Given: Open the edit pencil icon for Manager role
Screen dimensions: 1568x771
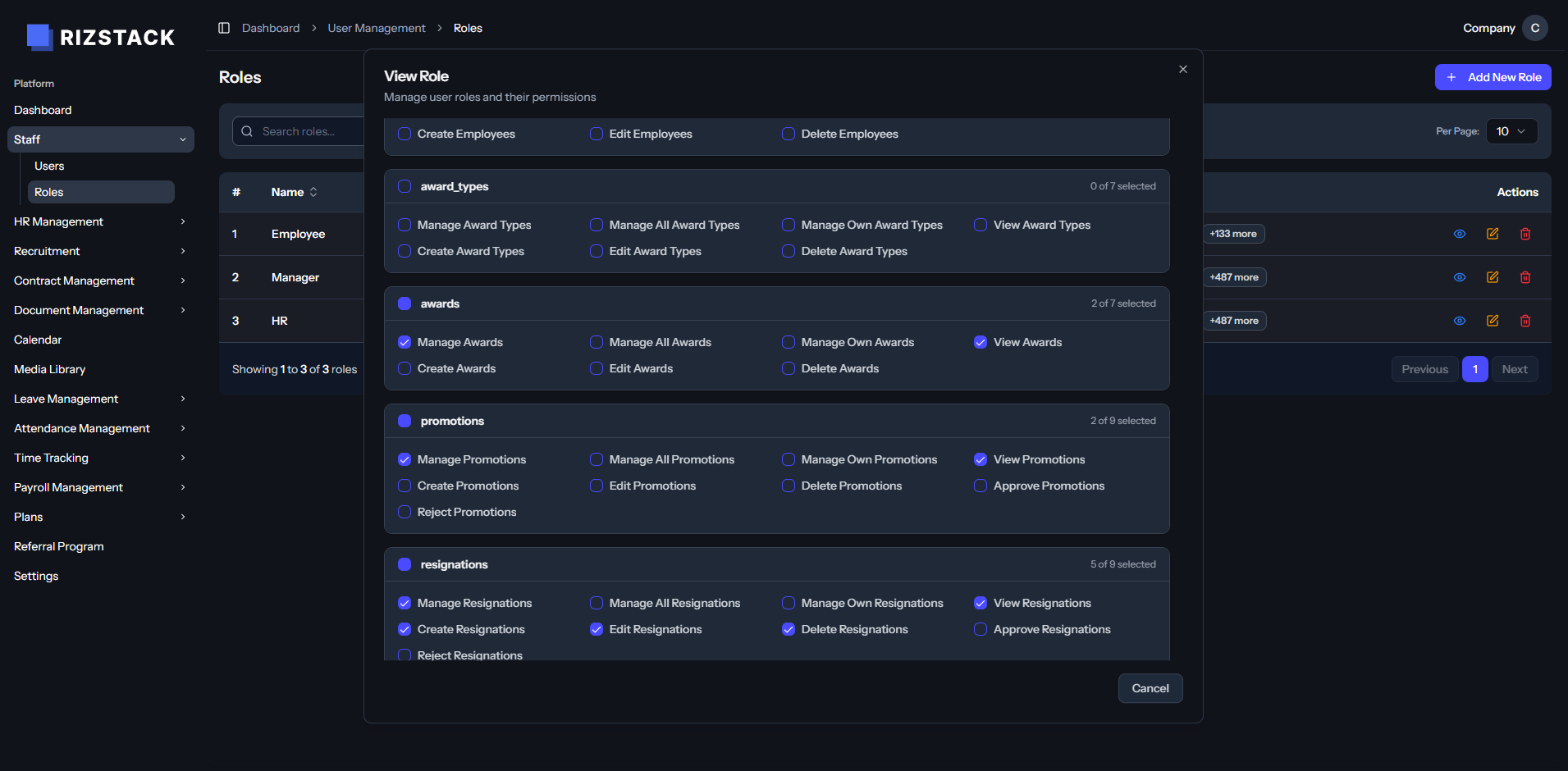Looking at the screenshot, I should click(x=1493, y=277).
